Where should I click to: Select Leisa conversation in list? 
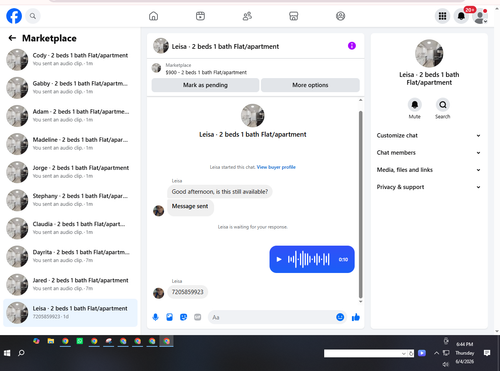[x=70, y=313]
